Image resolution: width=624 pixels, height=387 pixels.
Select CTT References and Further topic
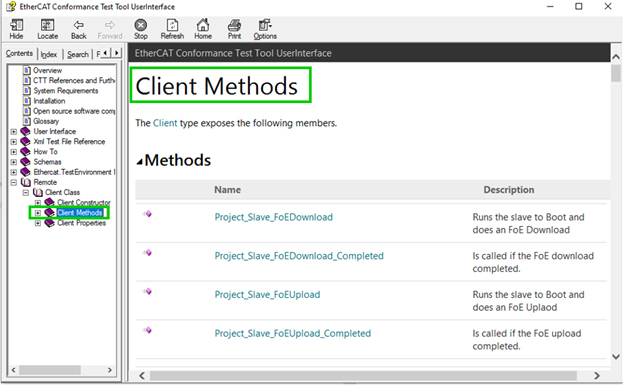pyautogui.click(x=74, y=80)
